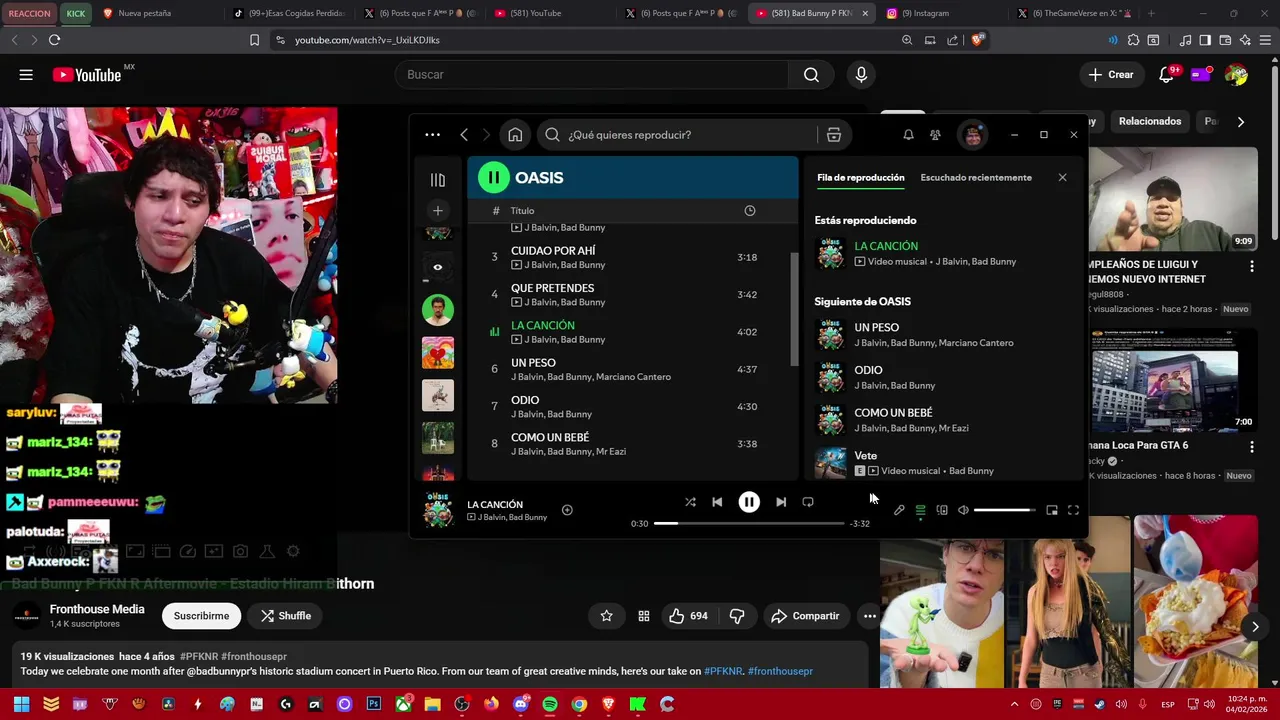The width and height of the screenshot is (1280, 720).
Task: Add LA CANCIÓN to liked songs
Action: [x=567, y=510]
